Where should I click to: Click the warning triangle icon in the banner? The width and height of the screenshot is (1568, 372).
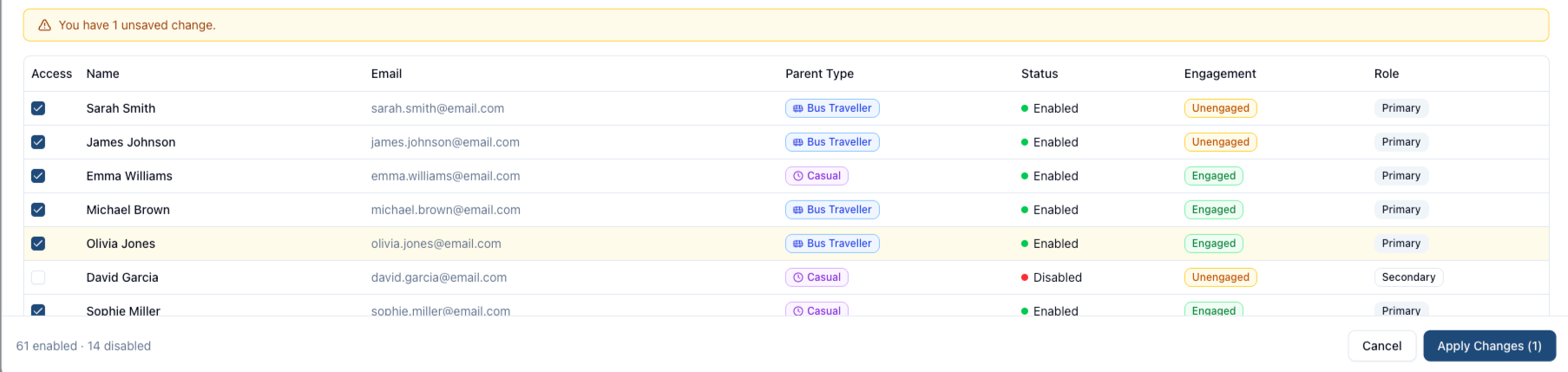[44, 25]
